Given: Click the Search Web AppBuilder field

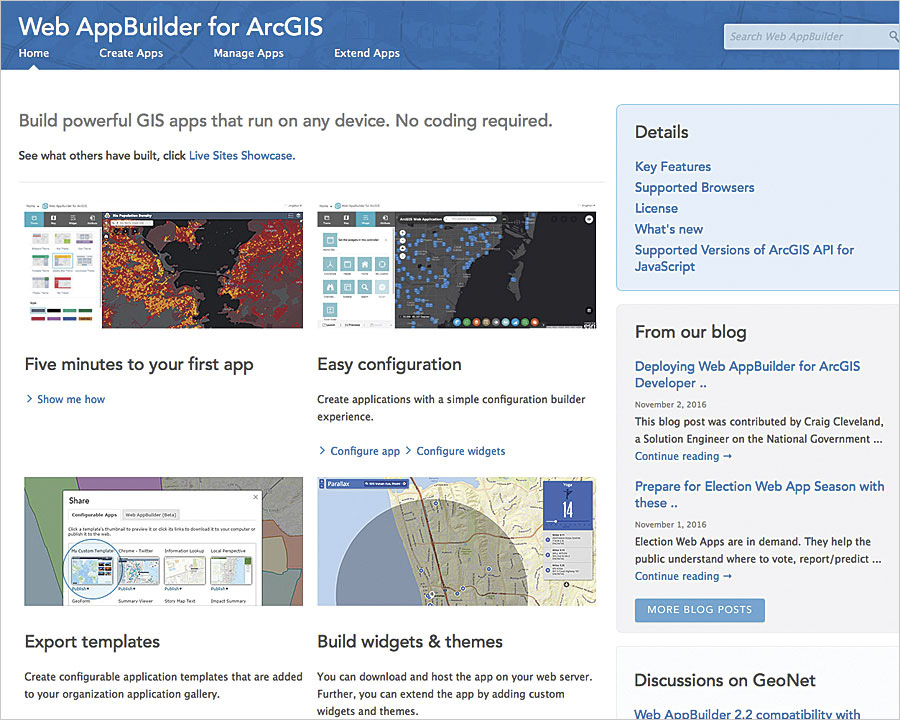Looking at the screenshot, I should coord(811,37).
